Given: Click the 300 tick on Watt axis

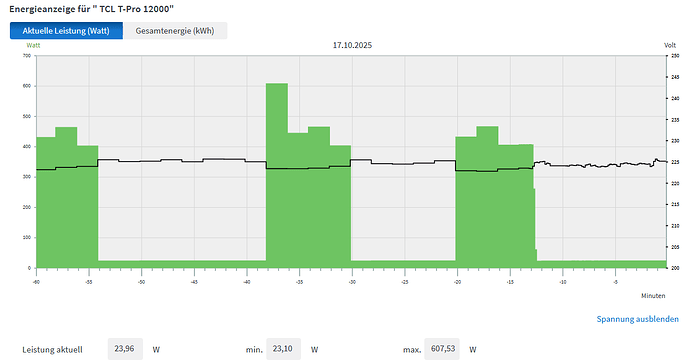Looking at the screenshot, I should pyautogui.click(x=27, y=177).
